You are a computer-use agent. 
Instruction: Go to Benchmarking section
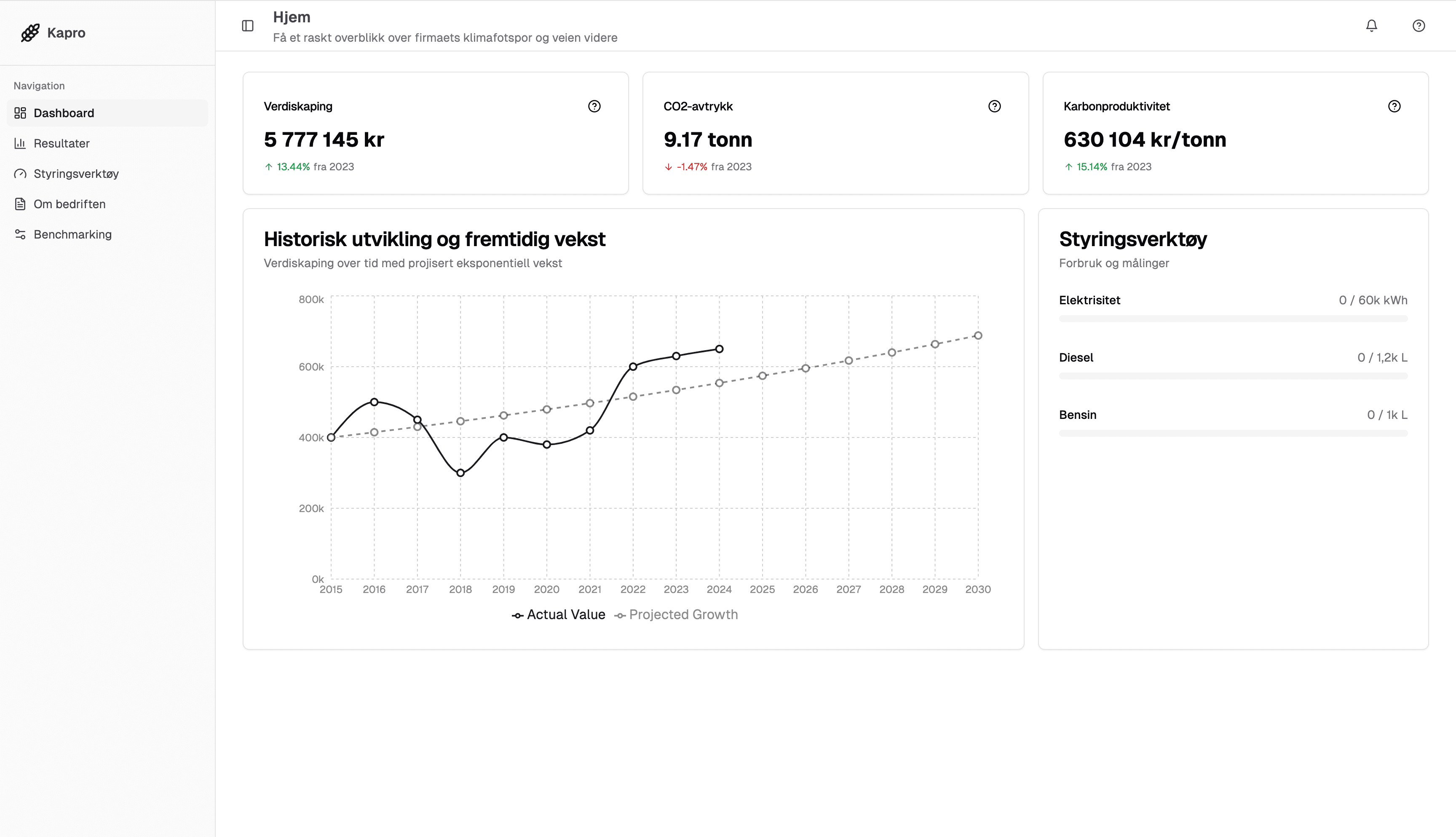coord(72,235)
